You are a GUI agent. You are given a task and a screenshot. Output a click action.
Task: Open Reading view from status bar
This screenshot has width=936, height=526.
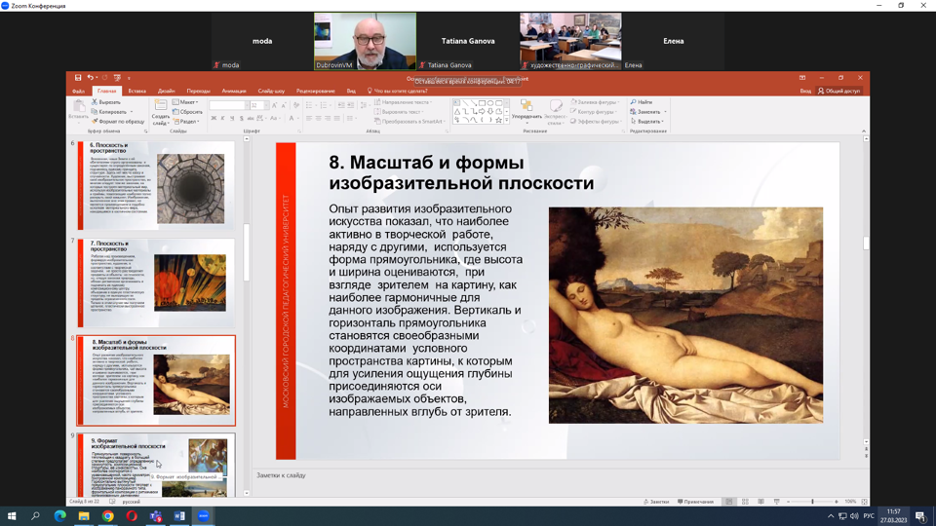761,501
